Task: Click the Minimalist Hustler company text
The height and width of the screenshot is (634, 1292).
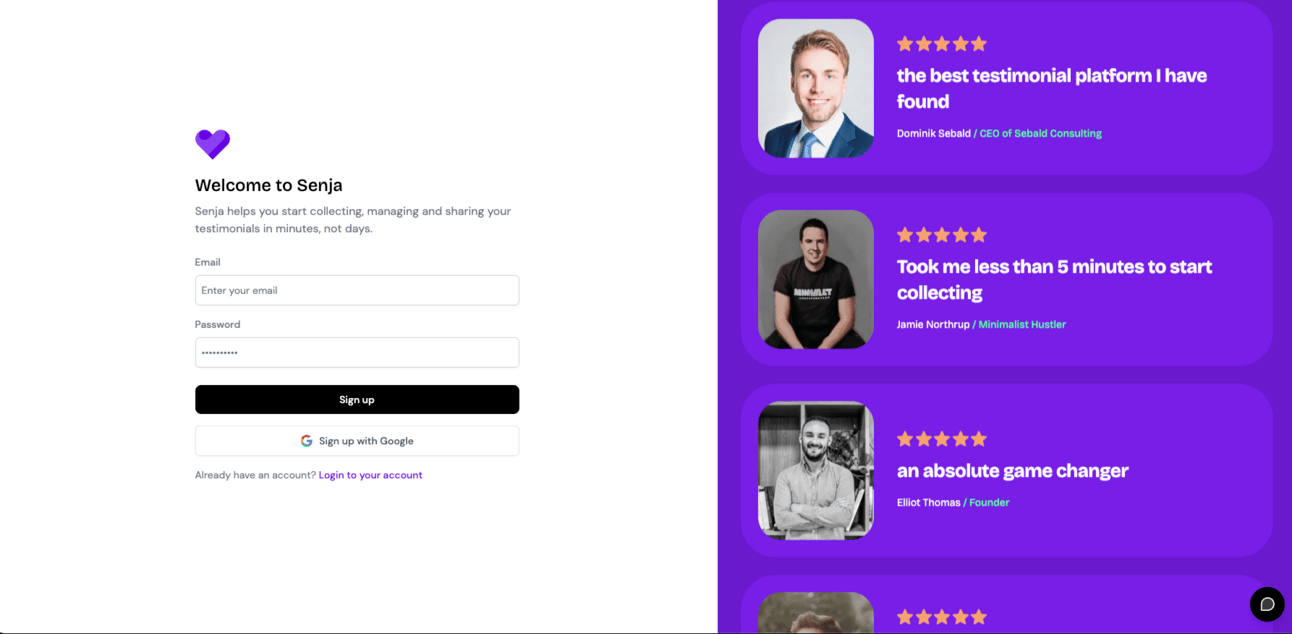Action: [x=1022, y=324]
